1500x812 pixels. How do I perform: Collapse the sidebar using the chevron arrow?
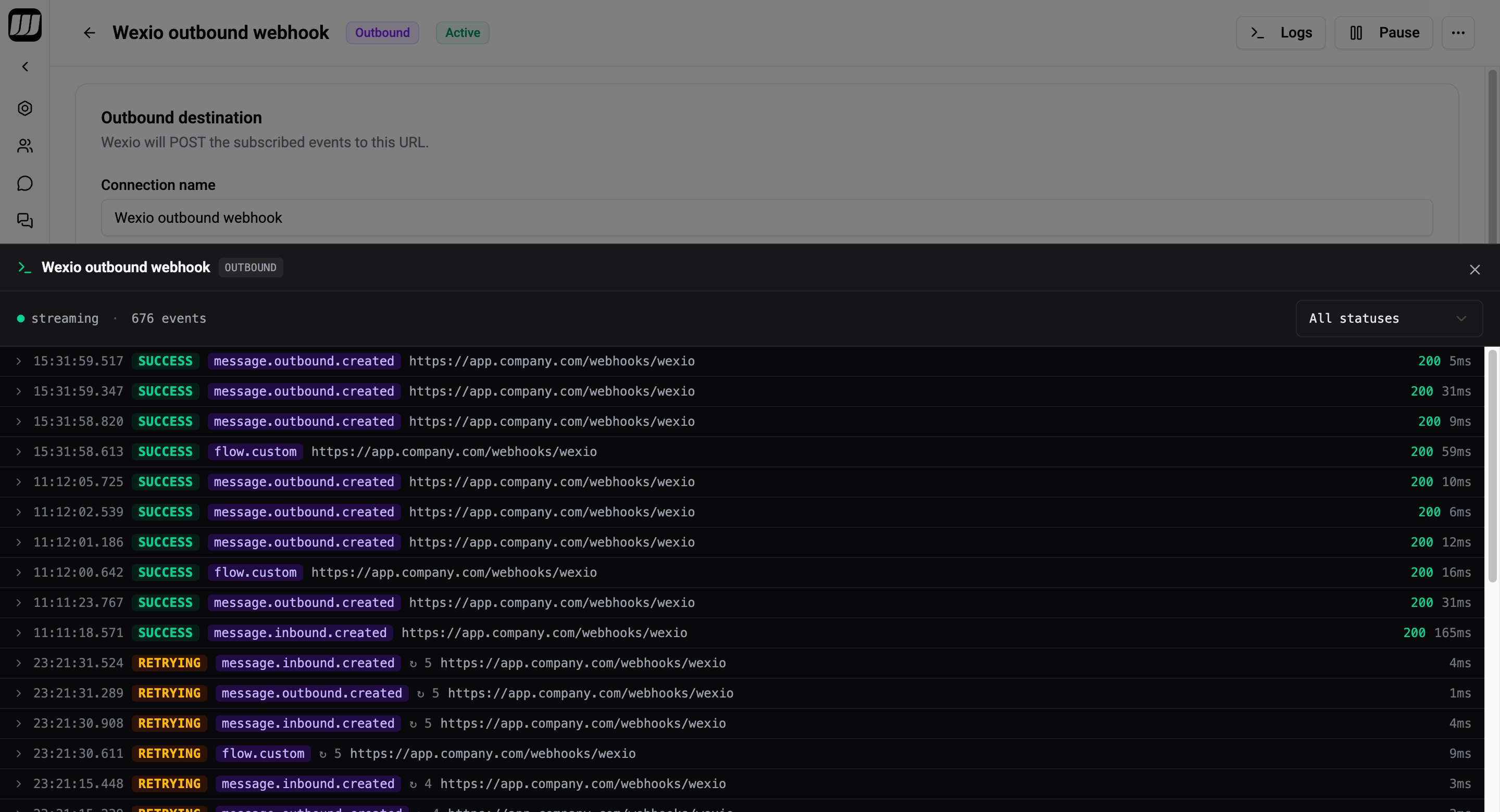(x=25, y=67)
